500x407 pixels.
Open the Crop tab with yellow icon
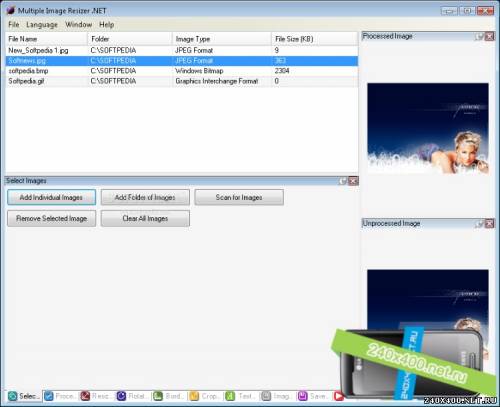[205, 396]
